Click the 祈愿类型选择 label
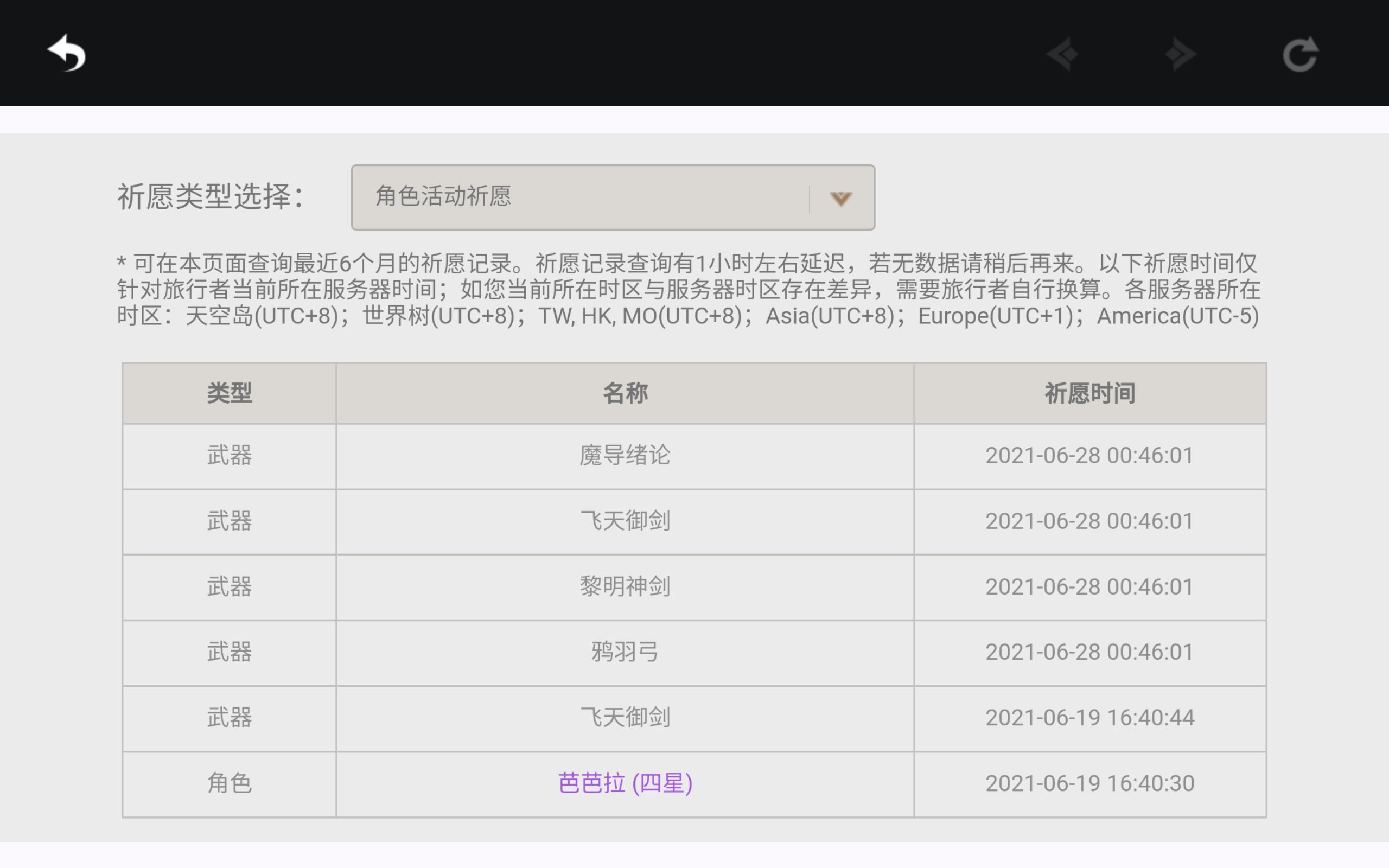1389x868 pixels. [211, 197]
